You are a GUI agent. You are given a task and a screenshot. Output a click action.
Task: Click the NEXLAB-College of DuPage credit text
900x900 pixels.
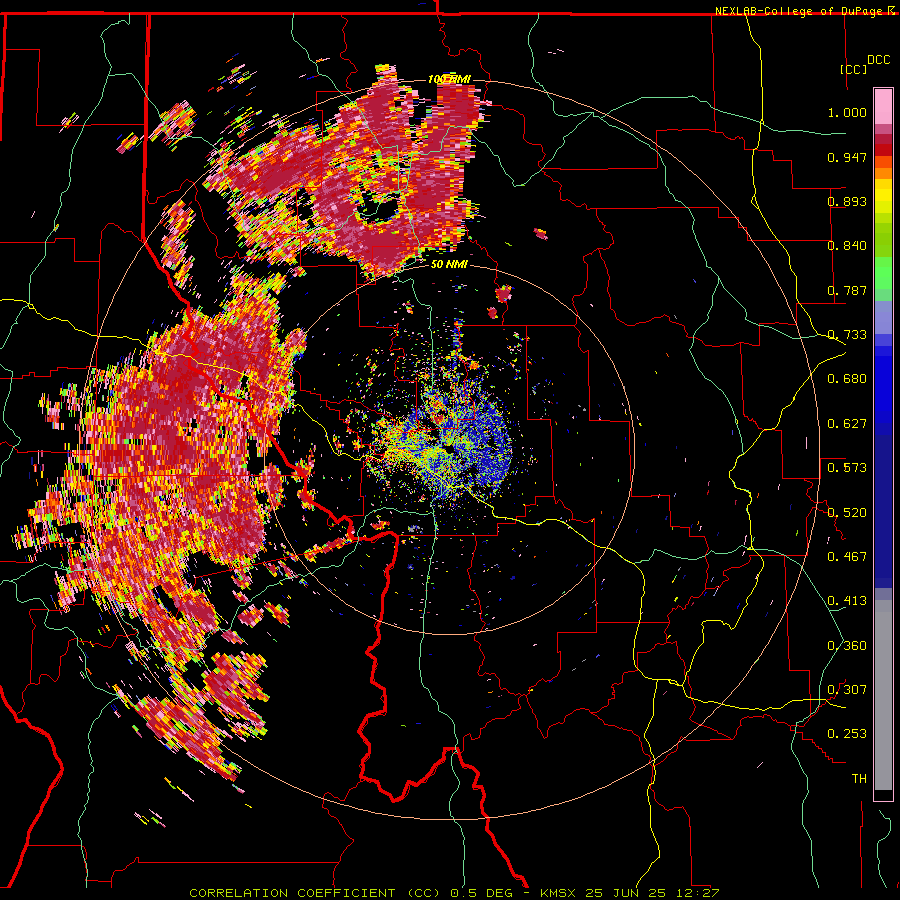[800, 11]
